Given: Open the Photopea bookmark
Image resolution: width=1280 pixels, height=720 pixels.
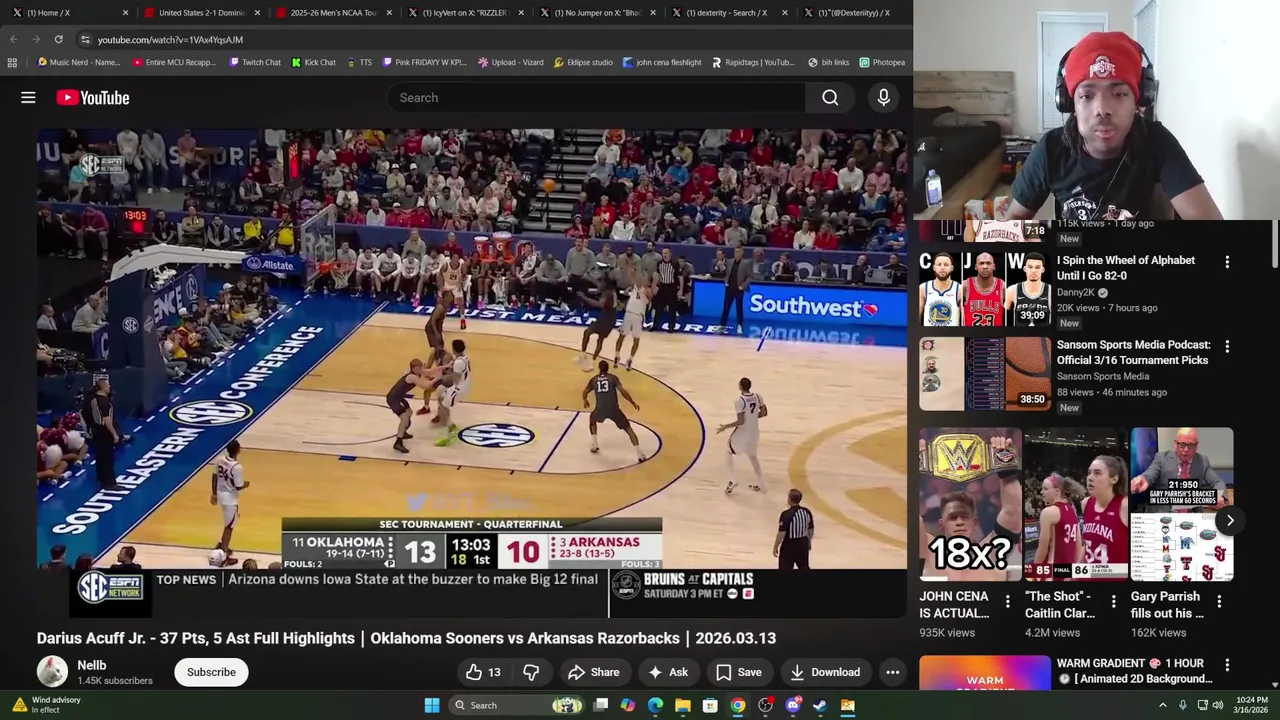Looking at the screenshot, I should (881, 62).
